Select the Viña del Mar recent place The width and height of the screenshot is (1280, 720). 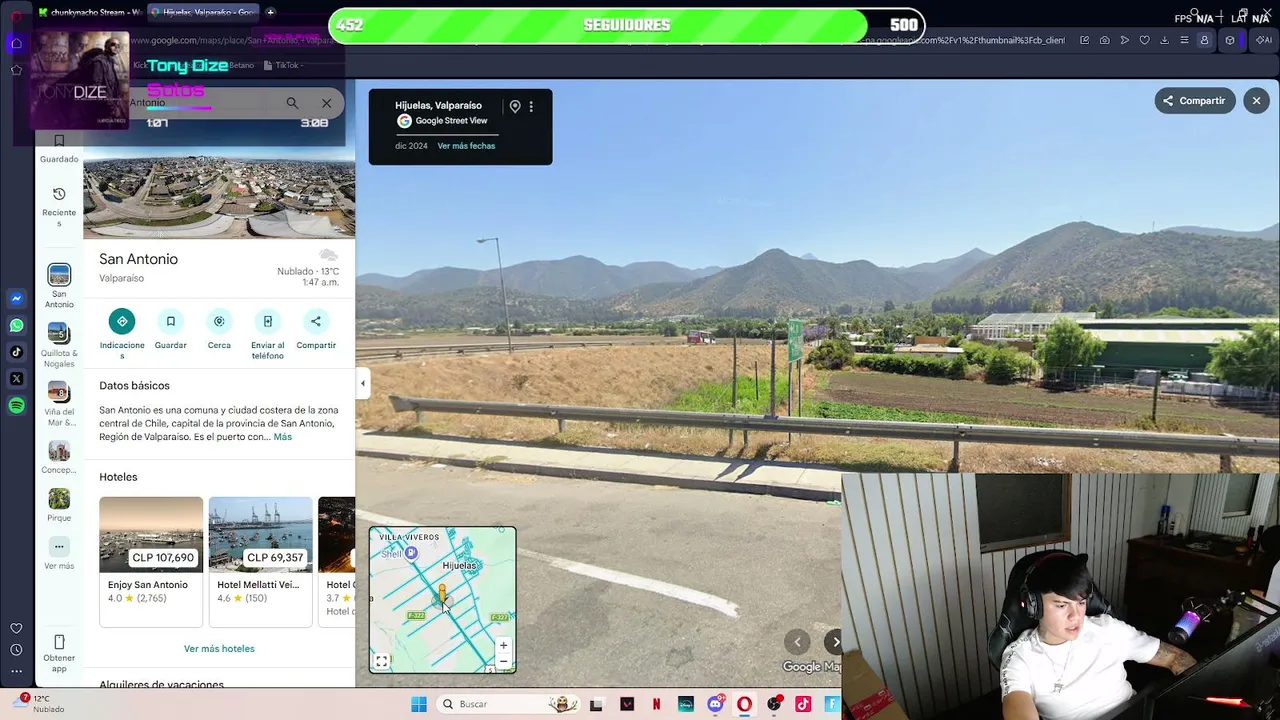59,404
